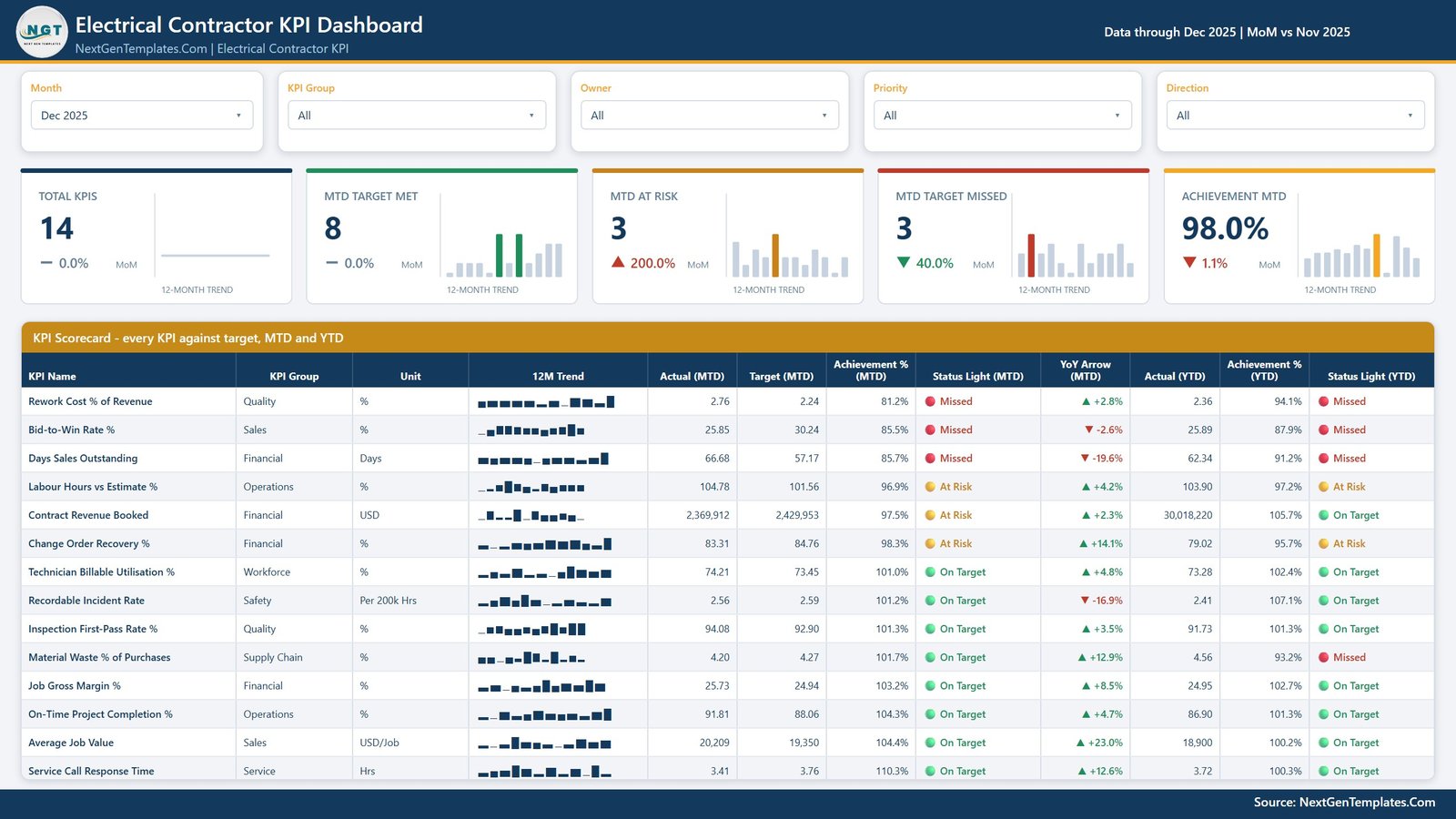Click amber MTD status light for Contract Revenue Booked
1456x819 pixels.
click(931, 515)
